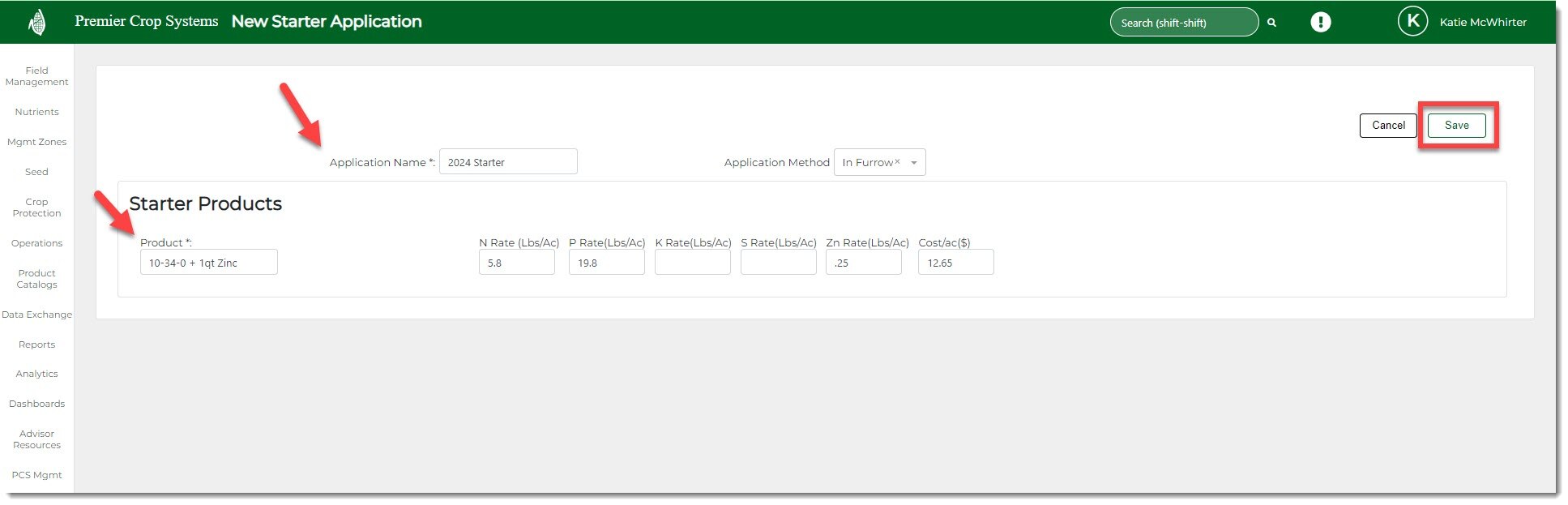Clear the In Furrow selection (x)
The image size is (1568, 505).
coord(897,162)
